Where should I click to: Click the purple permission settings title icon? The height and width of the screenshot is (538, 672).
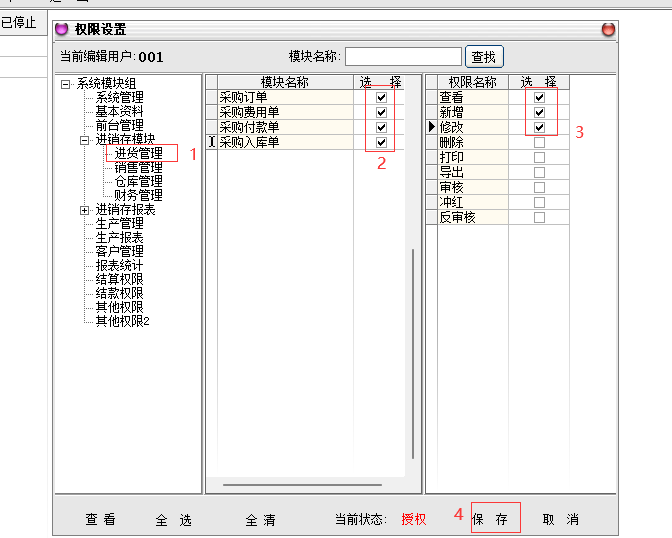tap(63, 30)
